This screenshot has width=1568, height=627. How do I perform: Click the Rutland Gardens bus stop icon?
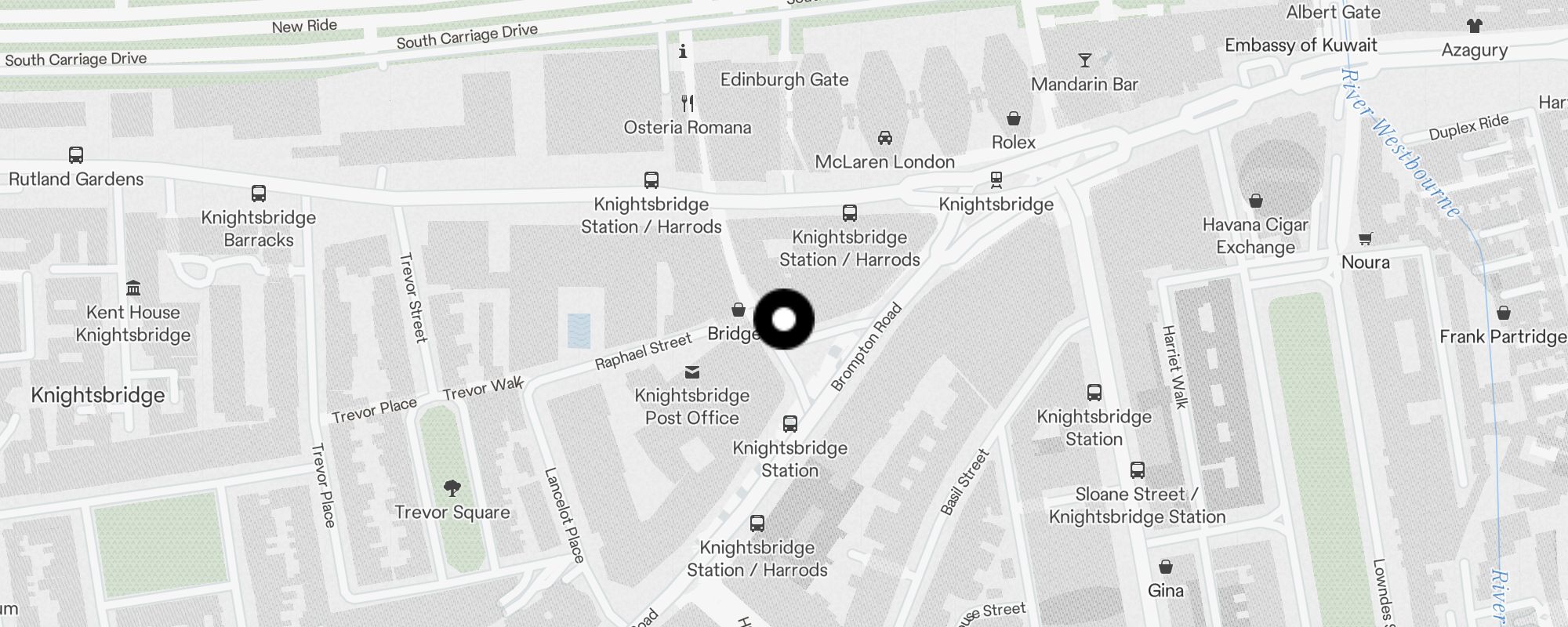tap(76, 155)
